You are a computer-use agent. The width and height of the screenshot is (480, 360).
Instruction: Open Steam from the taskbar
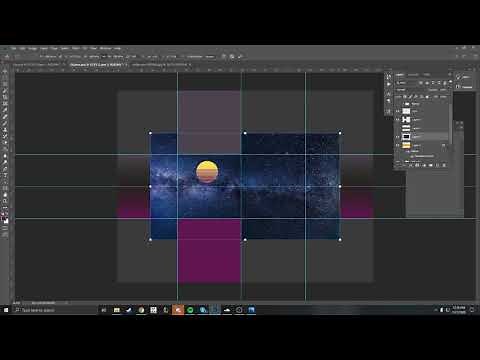129,310
